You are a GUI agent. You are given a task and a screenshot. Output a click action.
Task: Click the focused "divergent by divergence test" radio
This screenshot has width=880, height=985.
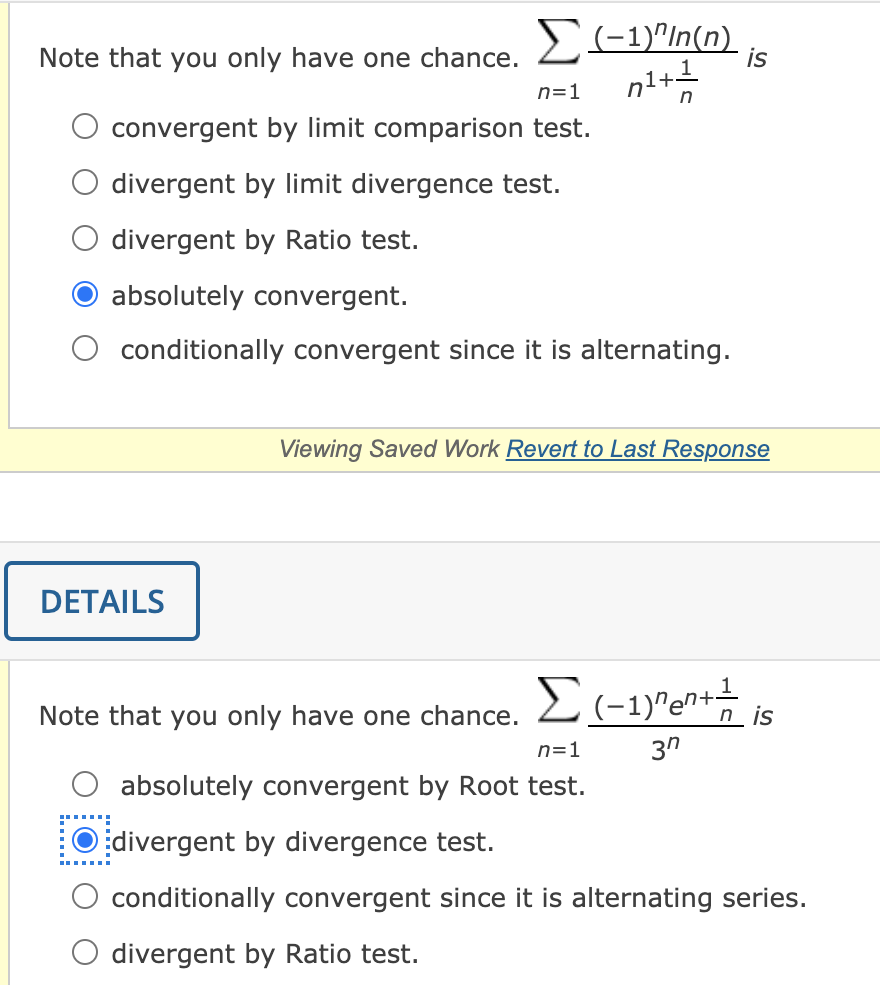pyautogui.click(x=85, y=841)
